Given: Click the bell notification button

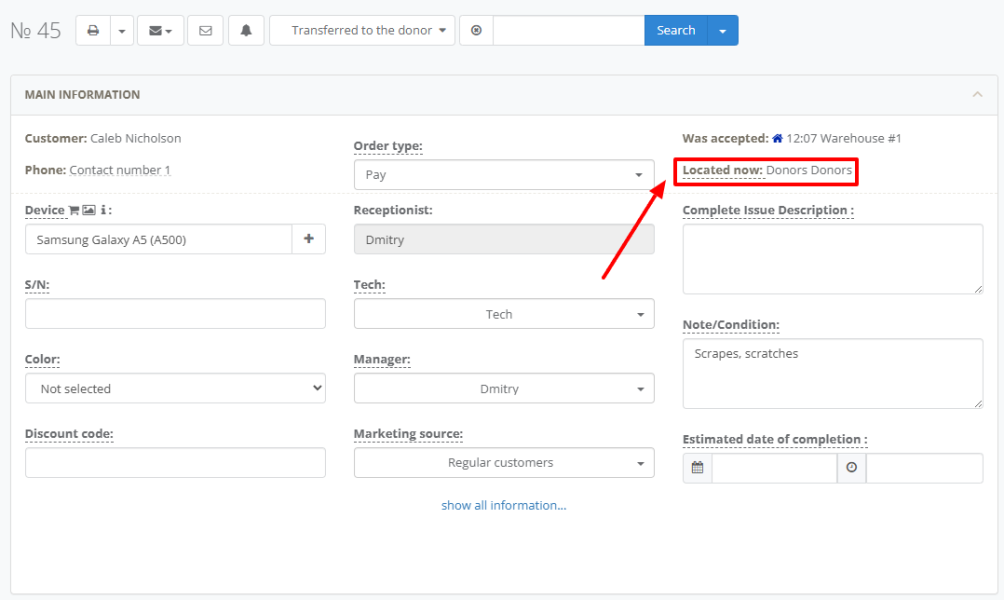Looking at the screenshot, I should click(x=246, y=30).
